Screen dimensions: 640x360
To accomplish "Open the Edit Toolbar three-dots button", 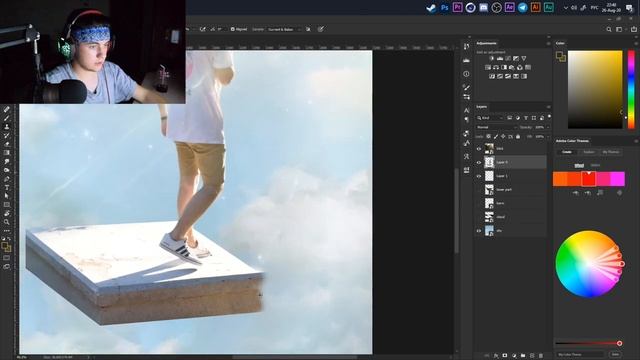I will tap(7, 231).
